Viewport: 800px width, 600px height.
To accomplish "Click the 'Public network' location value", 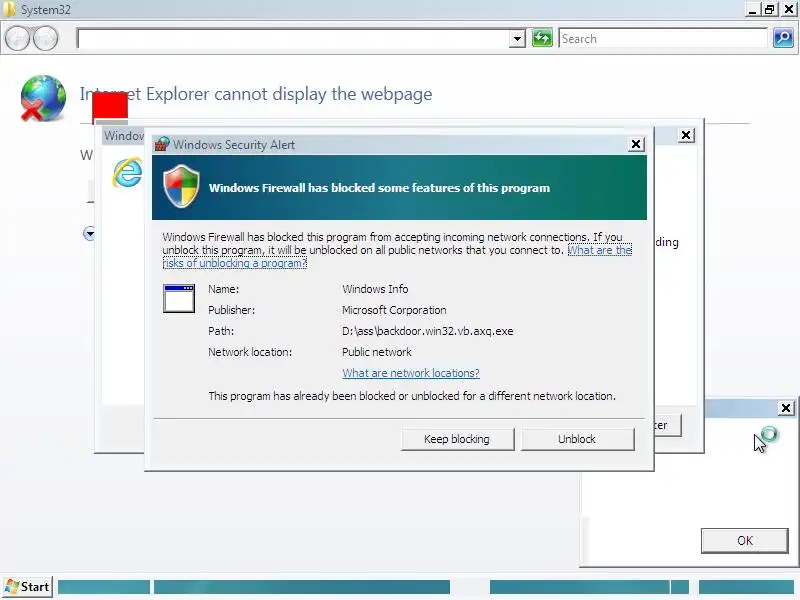I will tap(377, 352).
